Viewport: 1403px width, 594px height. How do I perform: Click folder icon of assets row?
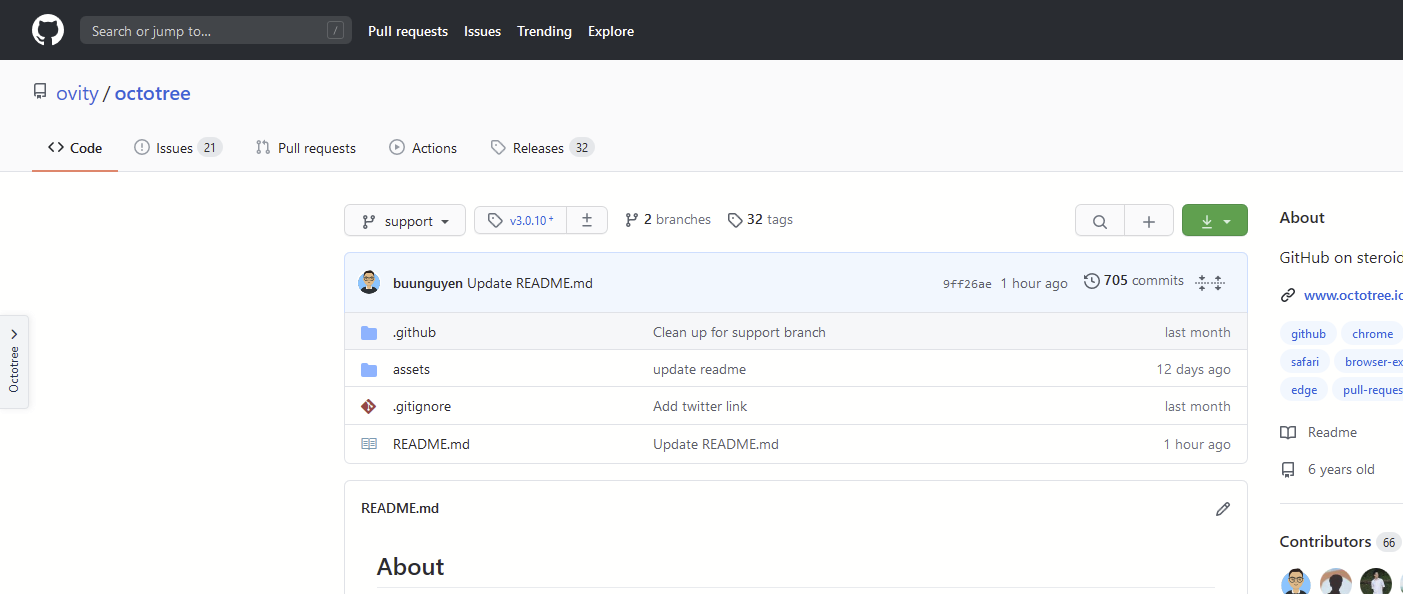point(369,370)
